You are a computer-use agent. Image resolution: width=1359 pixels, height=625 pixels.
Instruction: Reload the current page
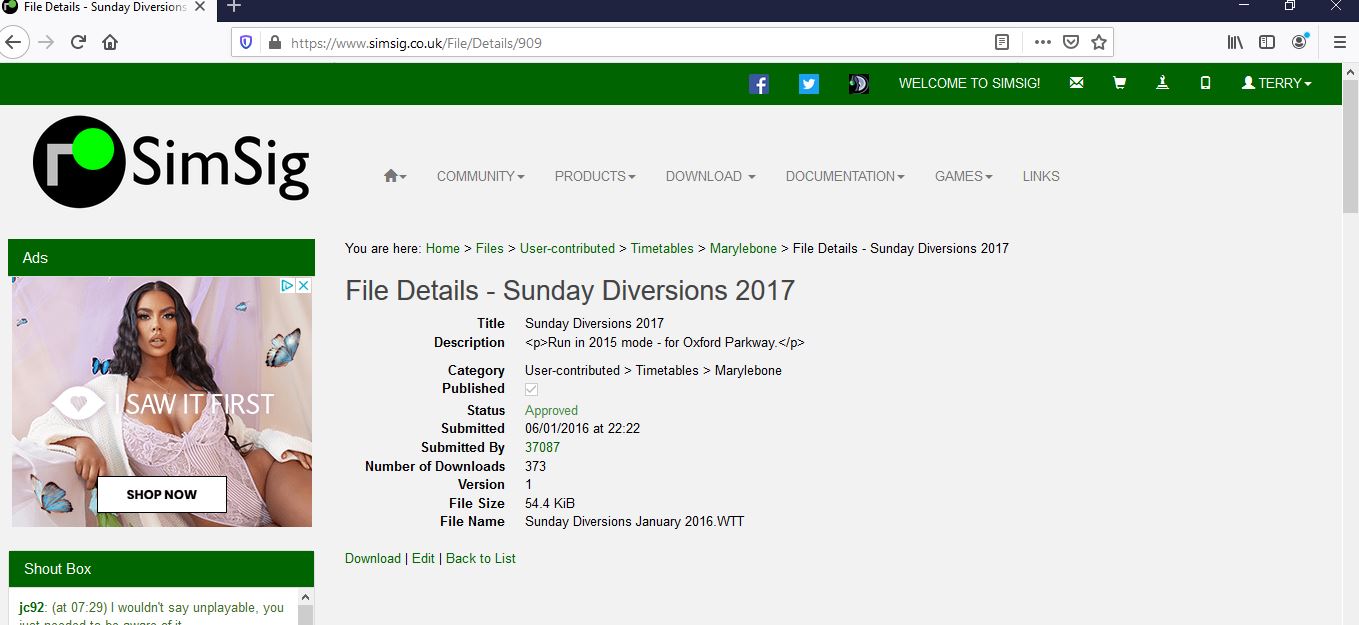pos(78,42)
